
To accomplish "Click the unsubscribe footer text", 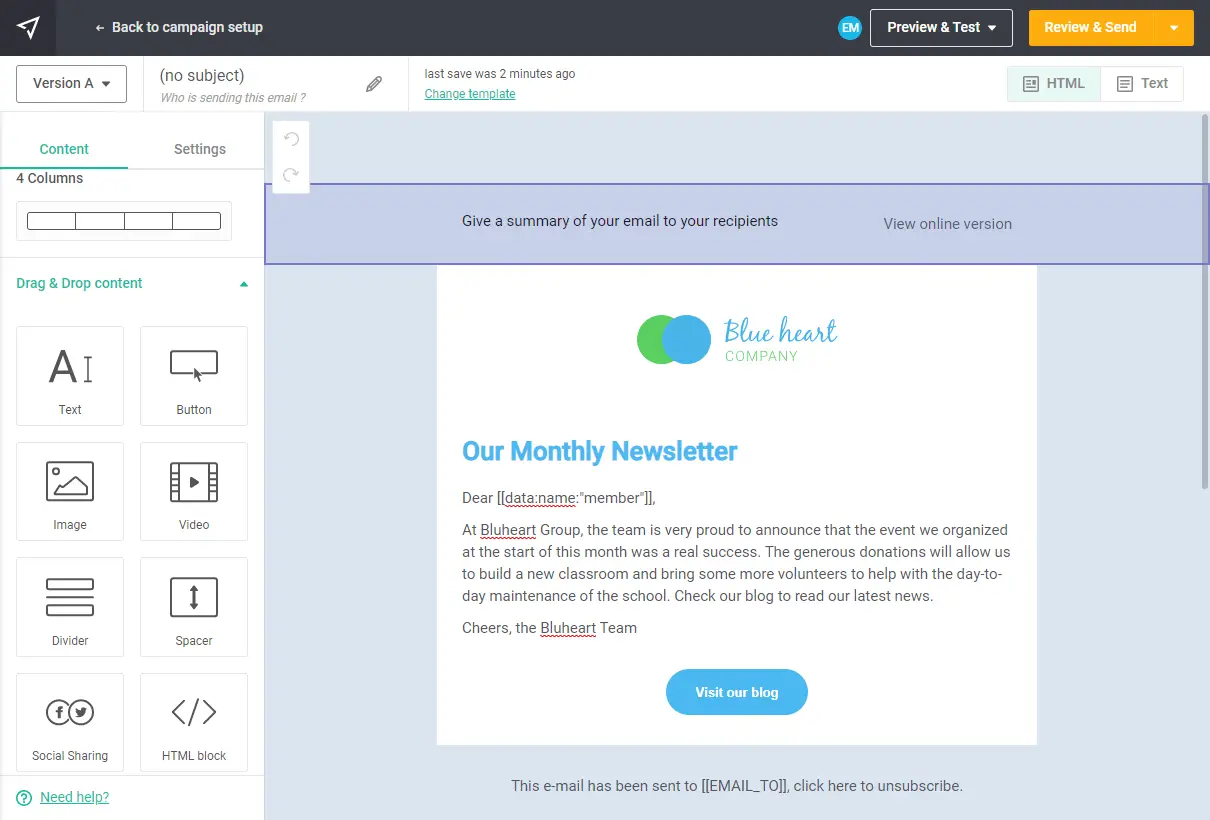I will click(x=737, y=786).
